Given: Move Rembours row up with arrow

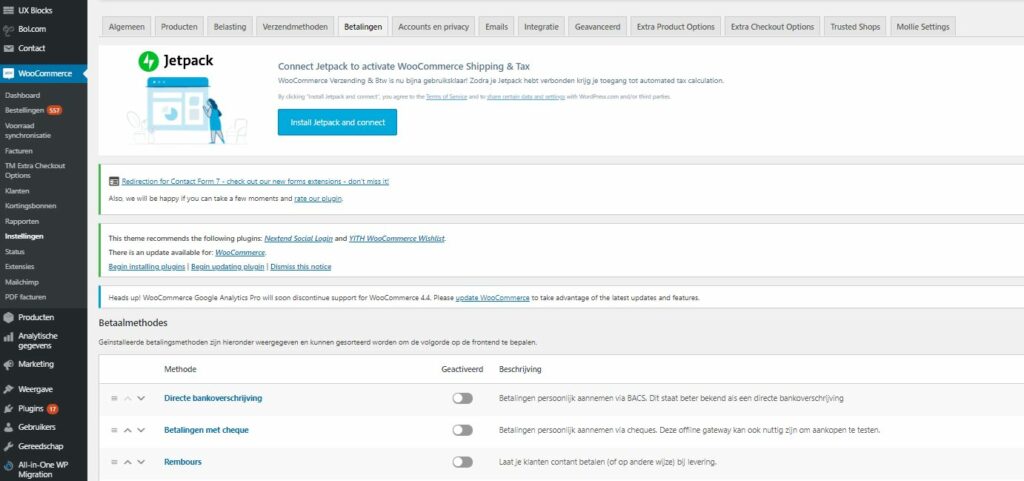Looking at the screenshot, I should pyautogui.click(x=128, y=462).
